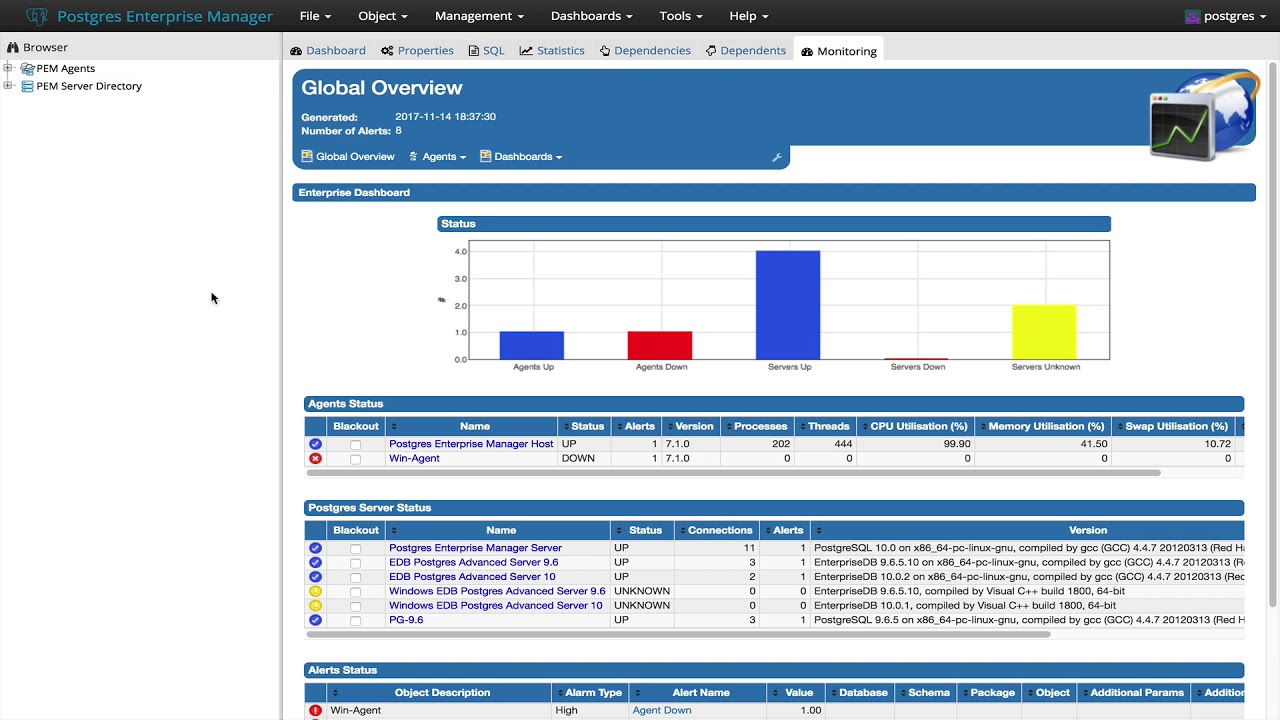Click the postgres user avatar icon
This screenshot has width=1280, height=720.
click(1192, 16)
